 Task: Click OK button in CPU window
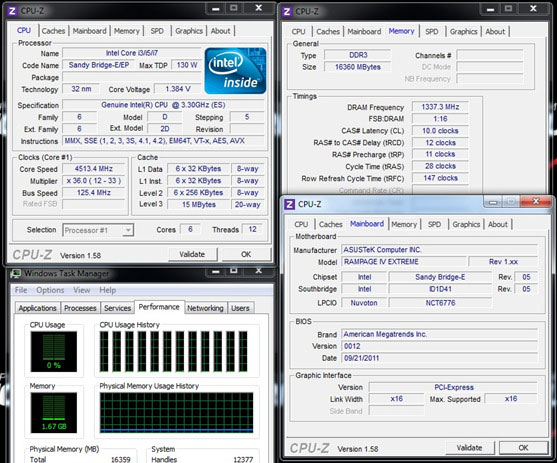246,254
